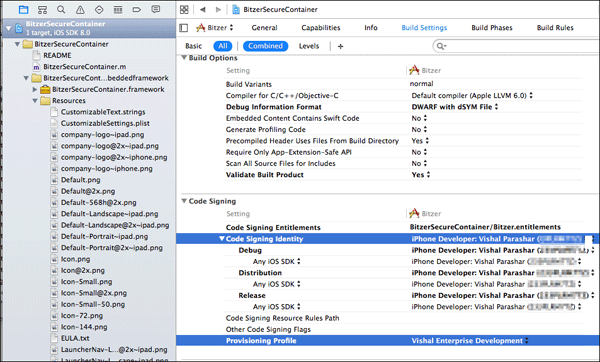Screen dimensions: 600x362
Task: Open the Symbol navigator icon
Action: (x=42, y=10)
